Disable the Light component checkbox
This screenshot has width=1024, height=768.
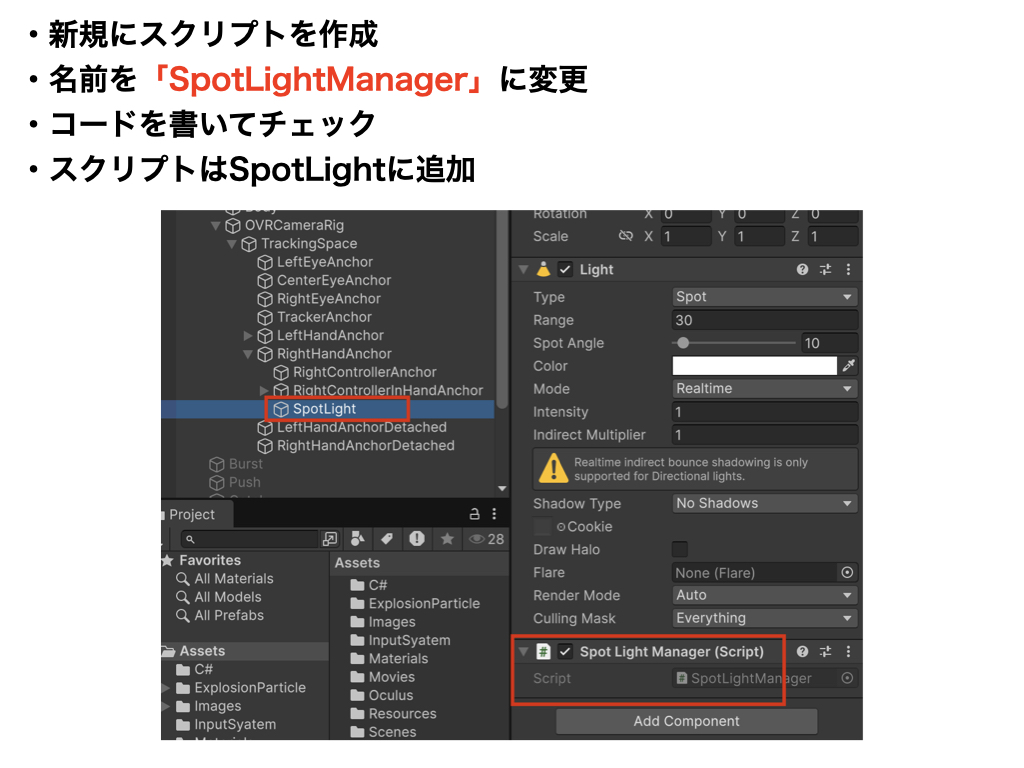[x=565, y=270]
